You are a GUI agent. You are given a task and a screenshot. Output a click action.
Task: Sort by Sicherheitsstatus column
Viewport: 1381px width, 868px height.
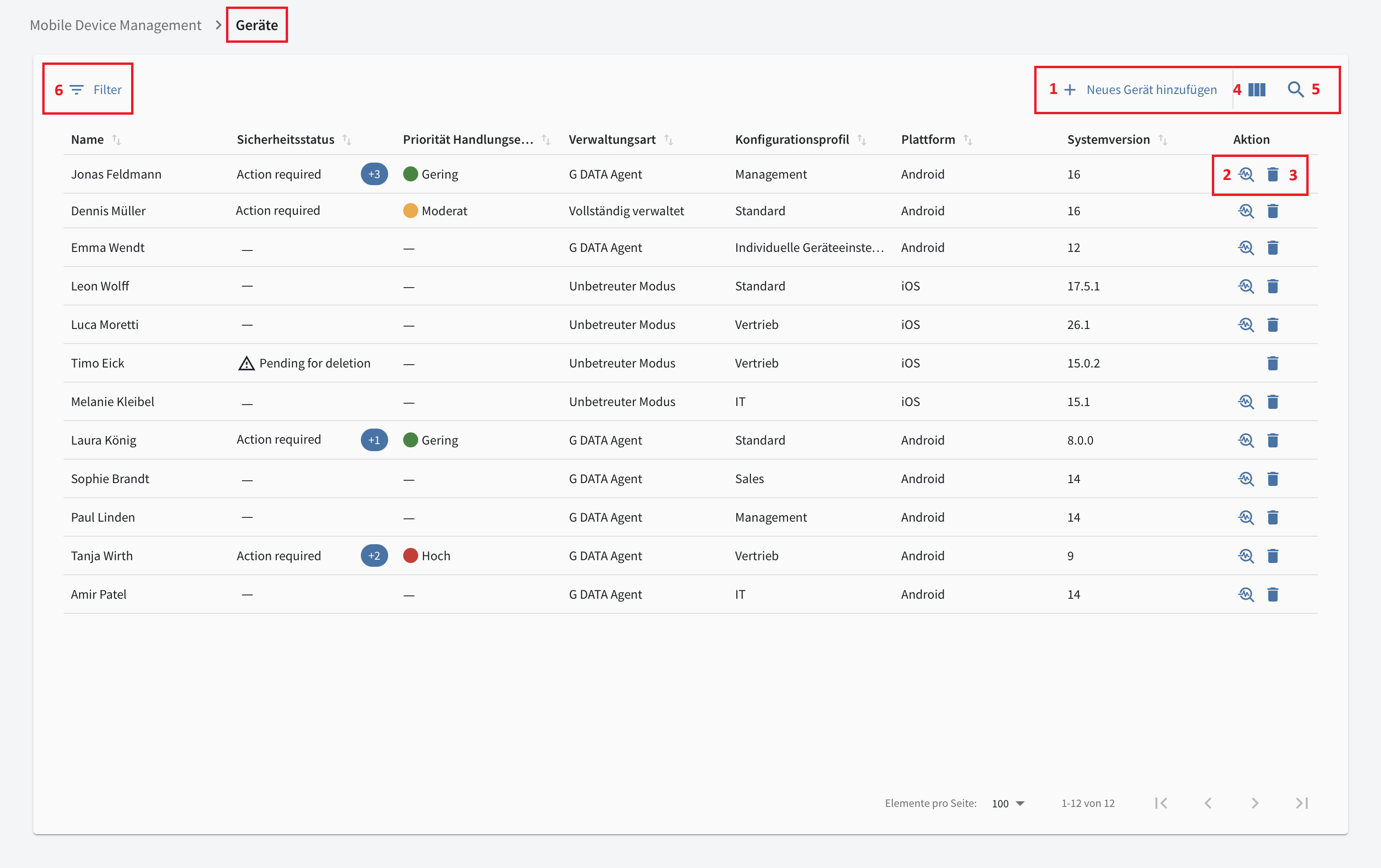click(347, 140)
